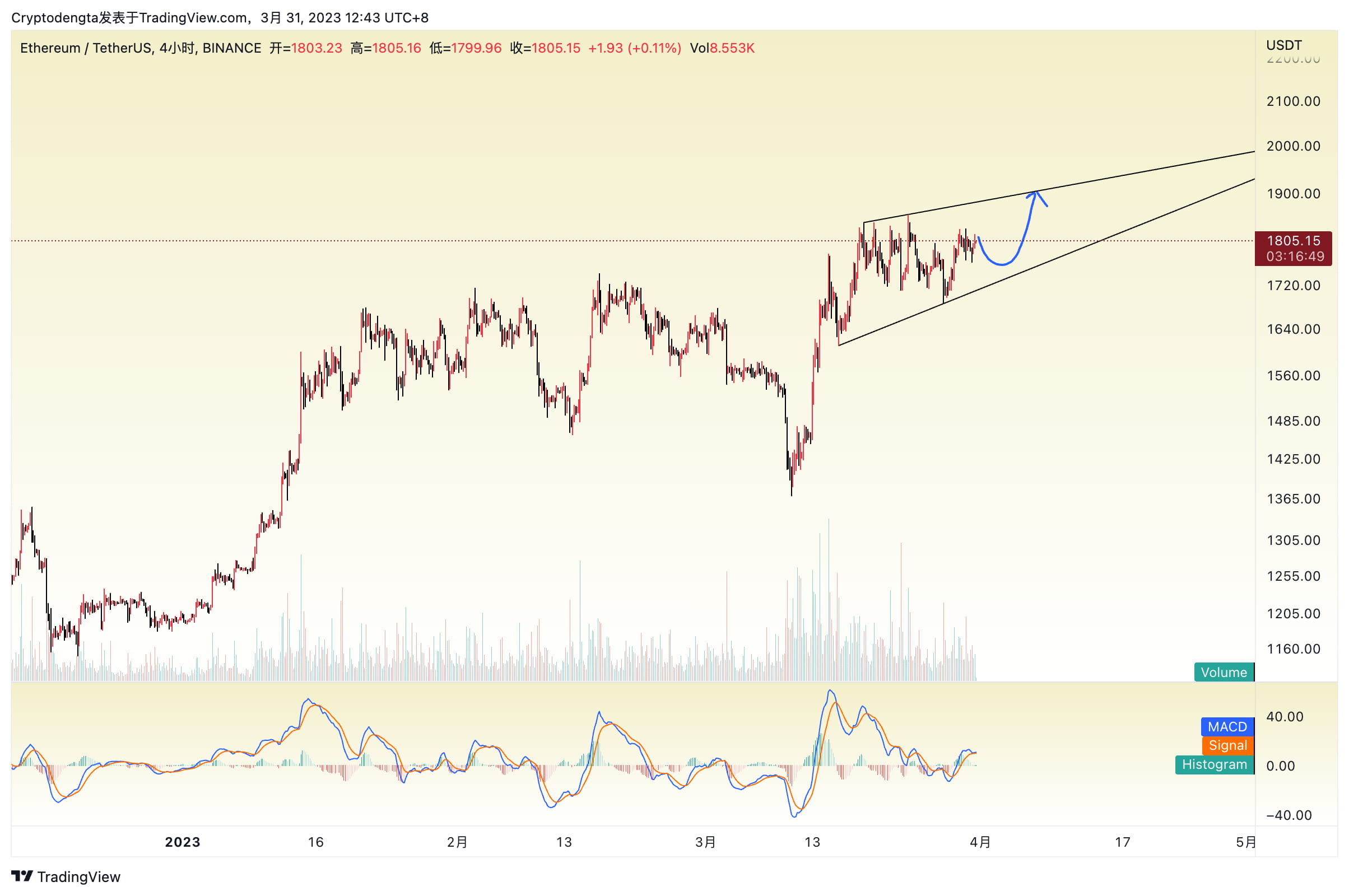Click the teal Histogram label
The image size is (1349, 896).
pyautogui.click(x=1214, y=764)
